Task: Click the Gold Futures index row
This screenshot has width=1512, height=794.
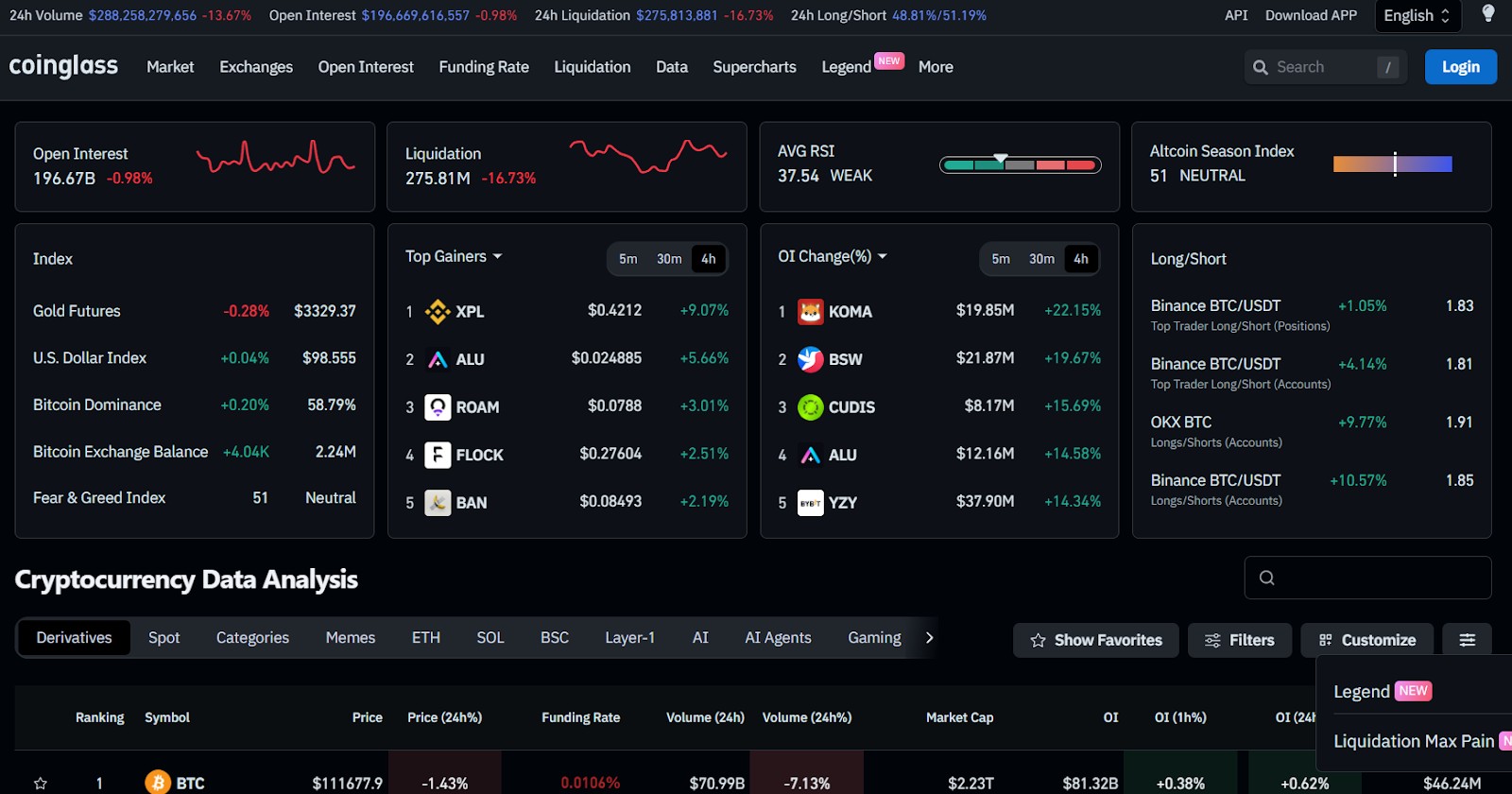Action: (195, 311)
